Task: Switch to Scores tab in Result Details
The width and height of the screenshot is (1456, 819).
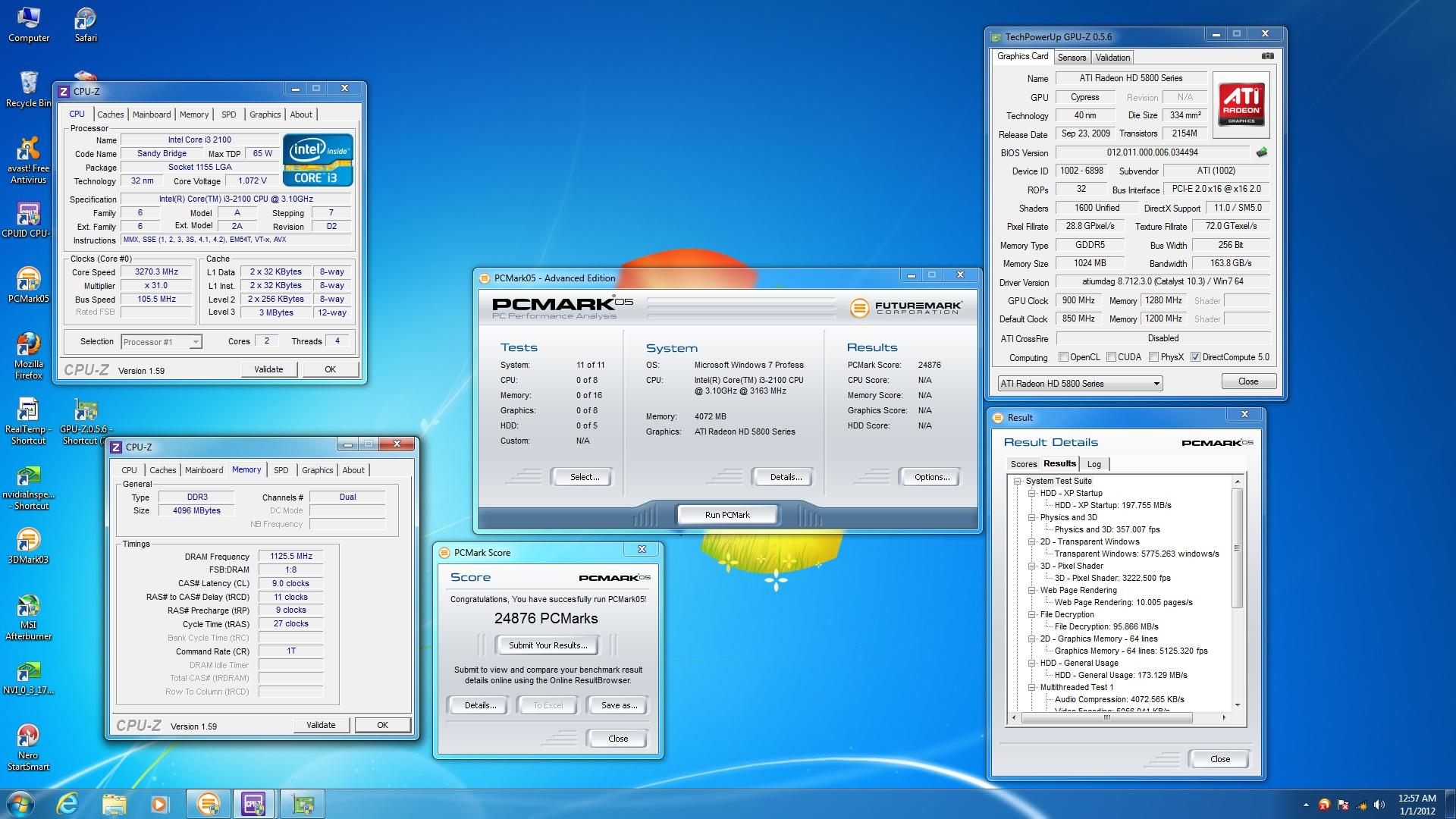Action: point(1023,464)
